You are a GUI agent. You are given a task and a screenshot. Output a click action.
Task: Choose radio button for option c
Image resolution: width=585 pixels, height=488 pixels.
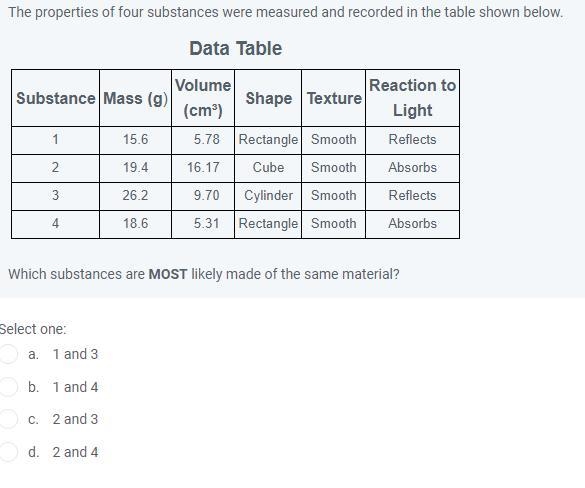(x=8, y=419)
